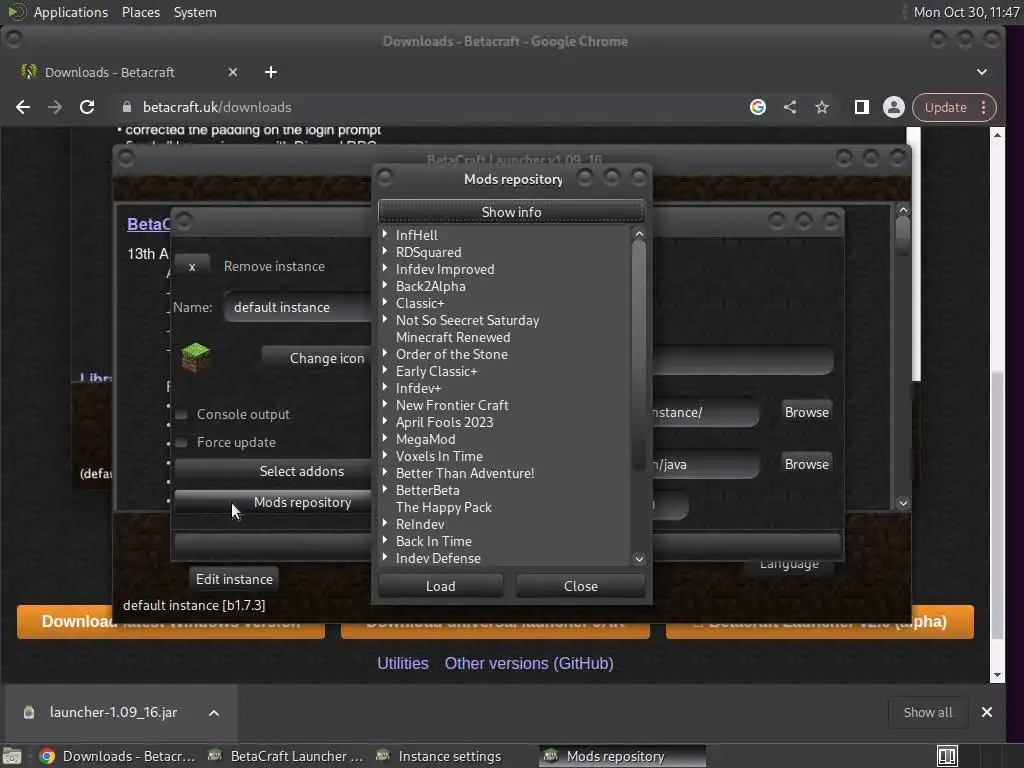Expand Order of the Stone
The width and height of the screenshot is (1024, 768).
tap(385, 353)
